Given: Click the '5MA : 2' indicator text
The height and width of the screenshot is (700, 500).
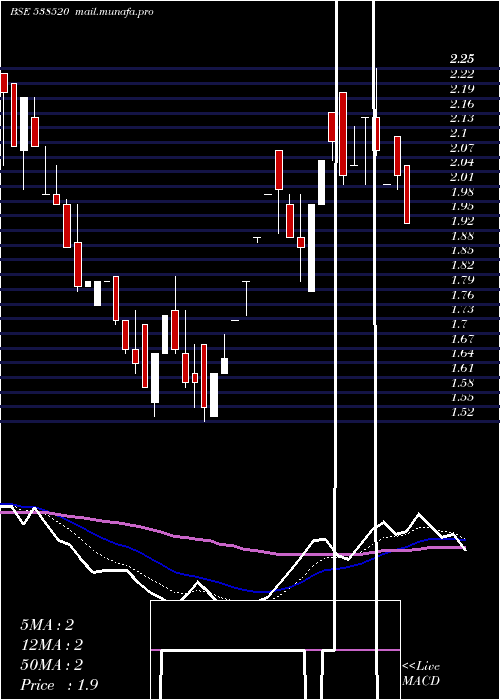Looking at the screenshot, I should pyautogui.click(x=47, y=625).
